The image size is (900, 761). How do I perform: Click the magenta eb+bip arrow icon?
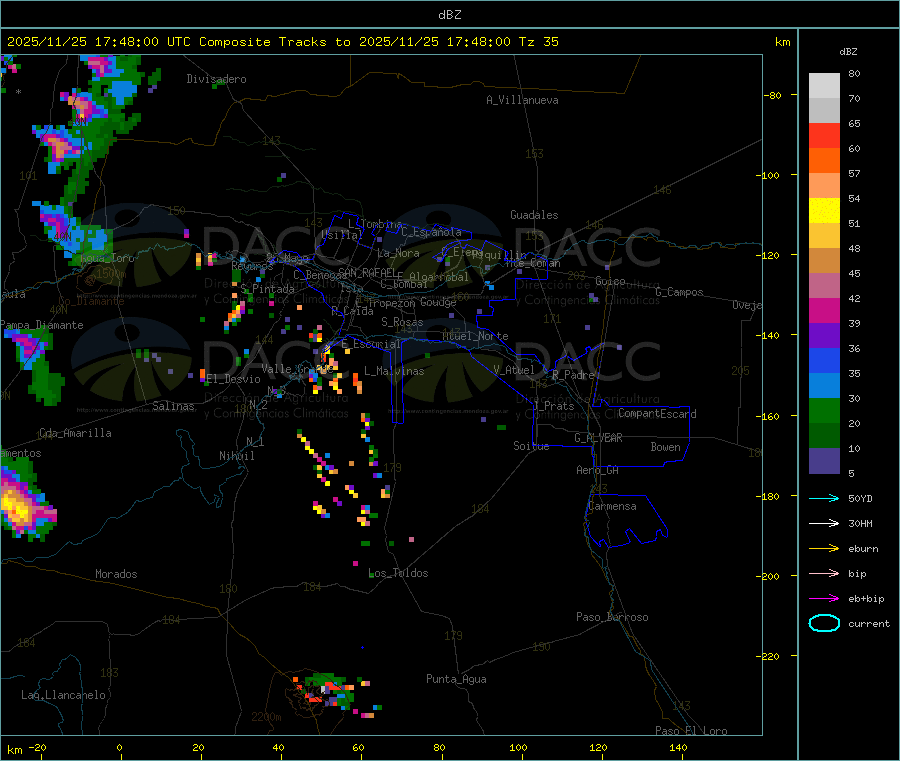[x=824, y=599]
